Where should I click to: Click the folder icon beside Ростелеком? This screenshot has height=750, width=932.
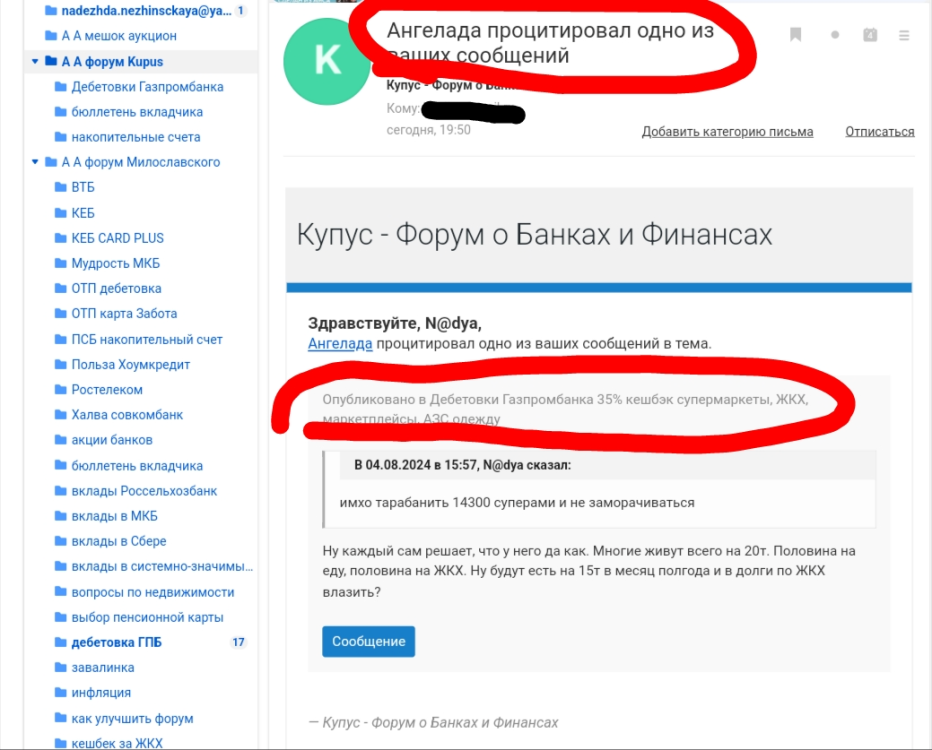(62, 389)
